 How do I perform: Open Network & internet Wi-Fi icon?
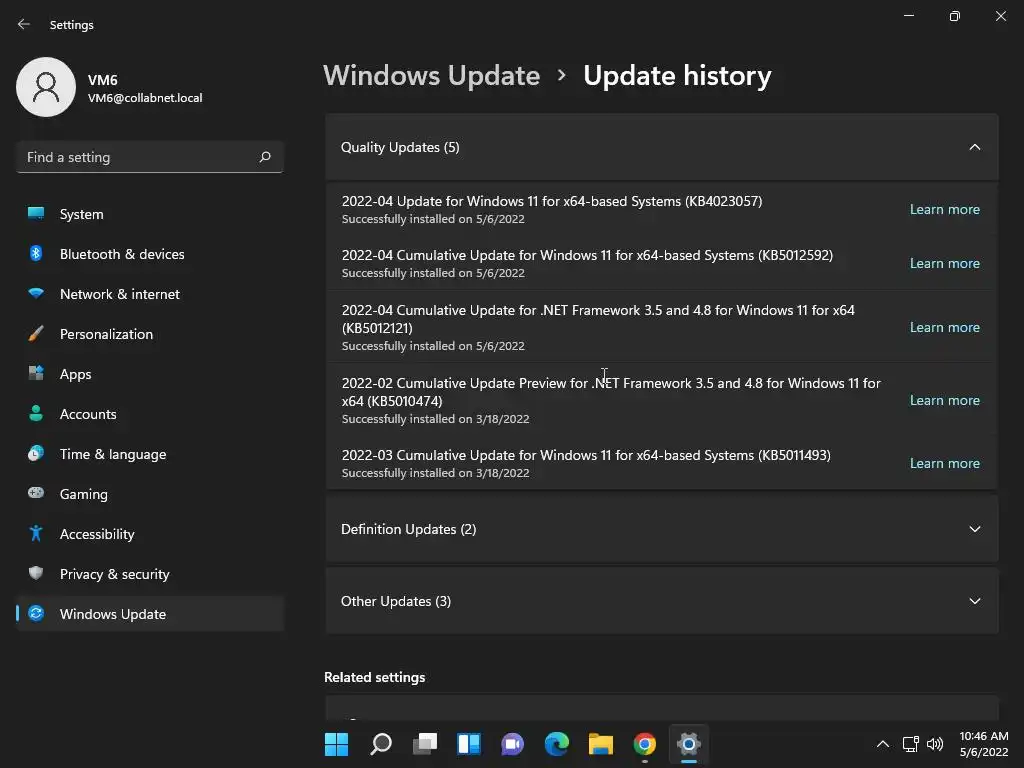pos(36,293)
